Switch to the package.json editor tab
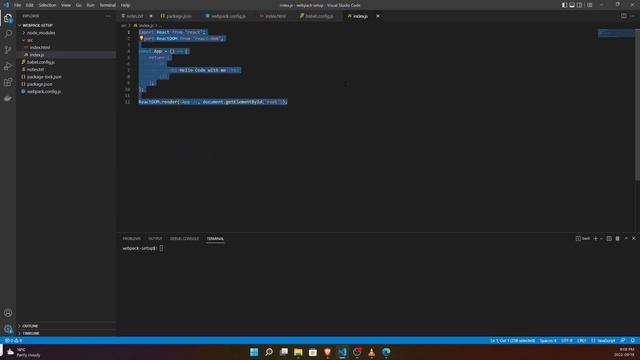Image resolution: width=640 pixels, height=360 pixels. click(x=179, y=16)
